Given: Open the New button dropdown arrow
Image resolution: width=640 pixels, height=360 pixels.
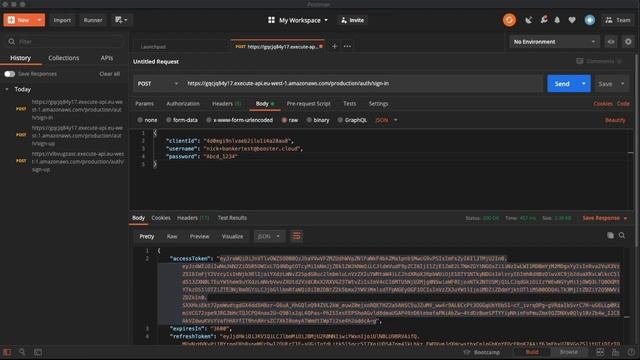Looking at the screenshot, I should tap(40, 20).
